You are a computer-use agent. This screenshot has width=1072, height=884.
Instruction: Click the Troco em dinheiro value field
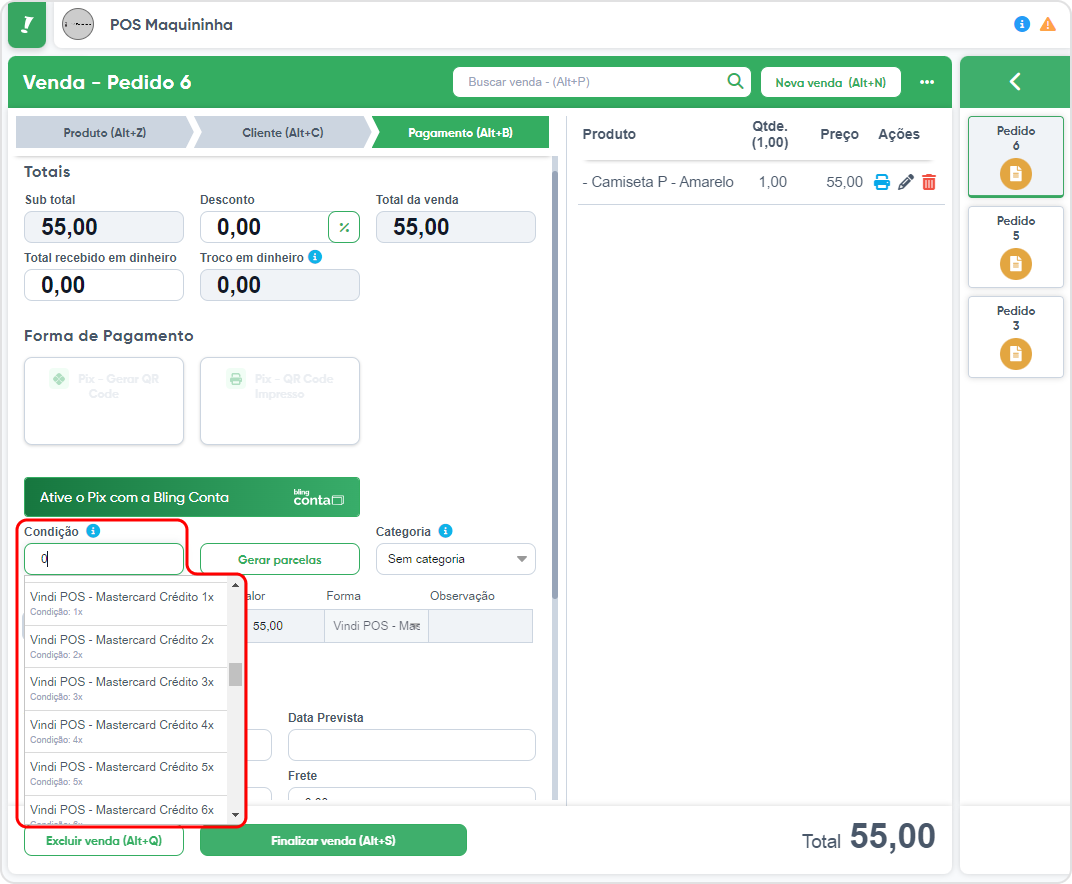click(280, 285)
